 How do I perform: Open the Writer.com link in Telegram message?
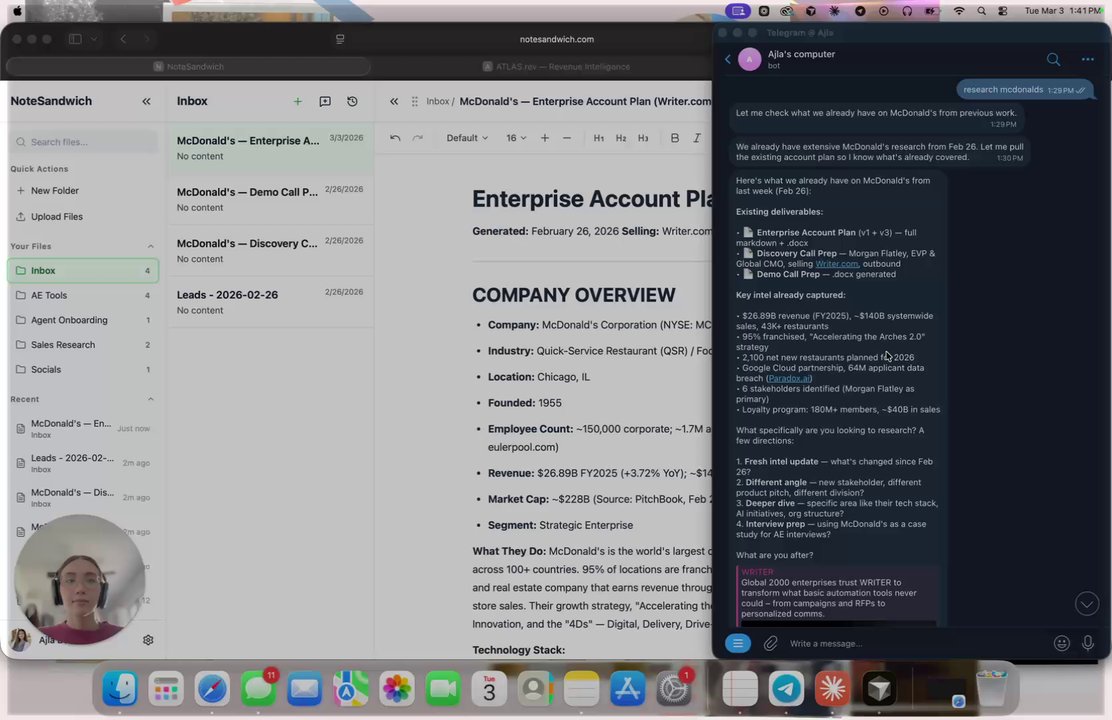coord(836,264)
